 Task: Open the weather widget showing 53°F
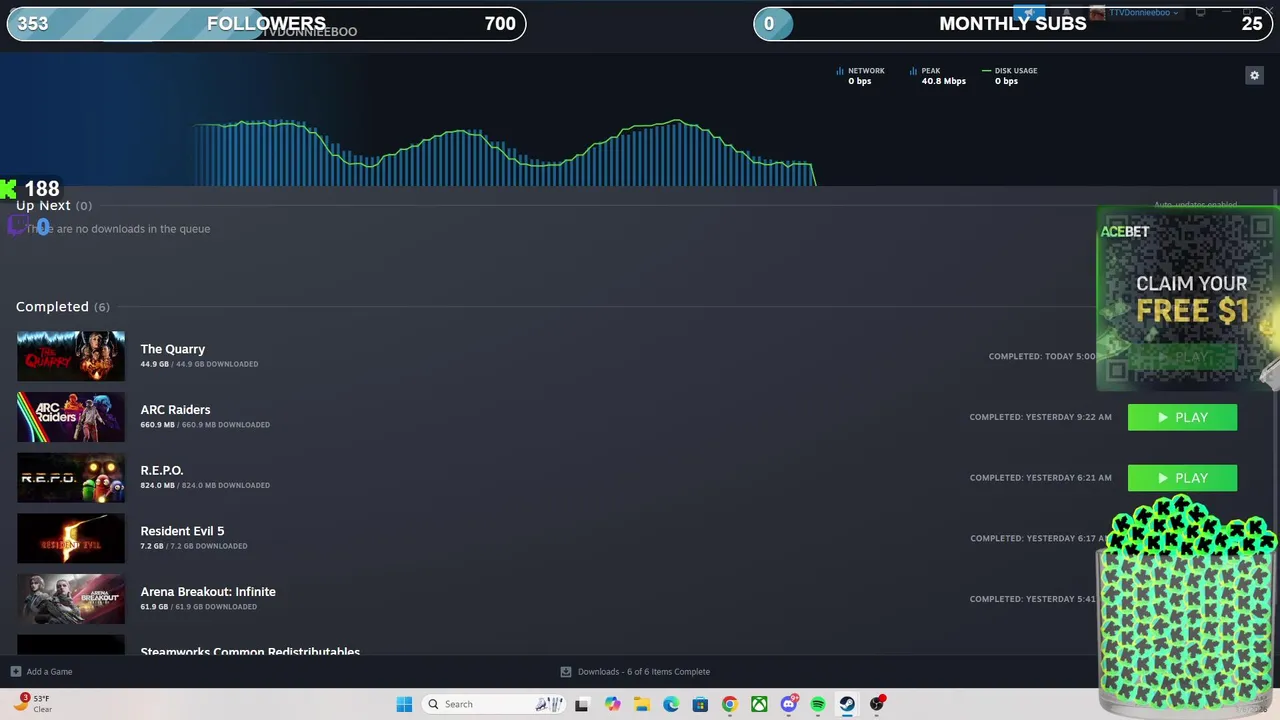pyautogui.click(x=32, y=704)
